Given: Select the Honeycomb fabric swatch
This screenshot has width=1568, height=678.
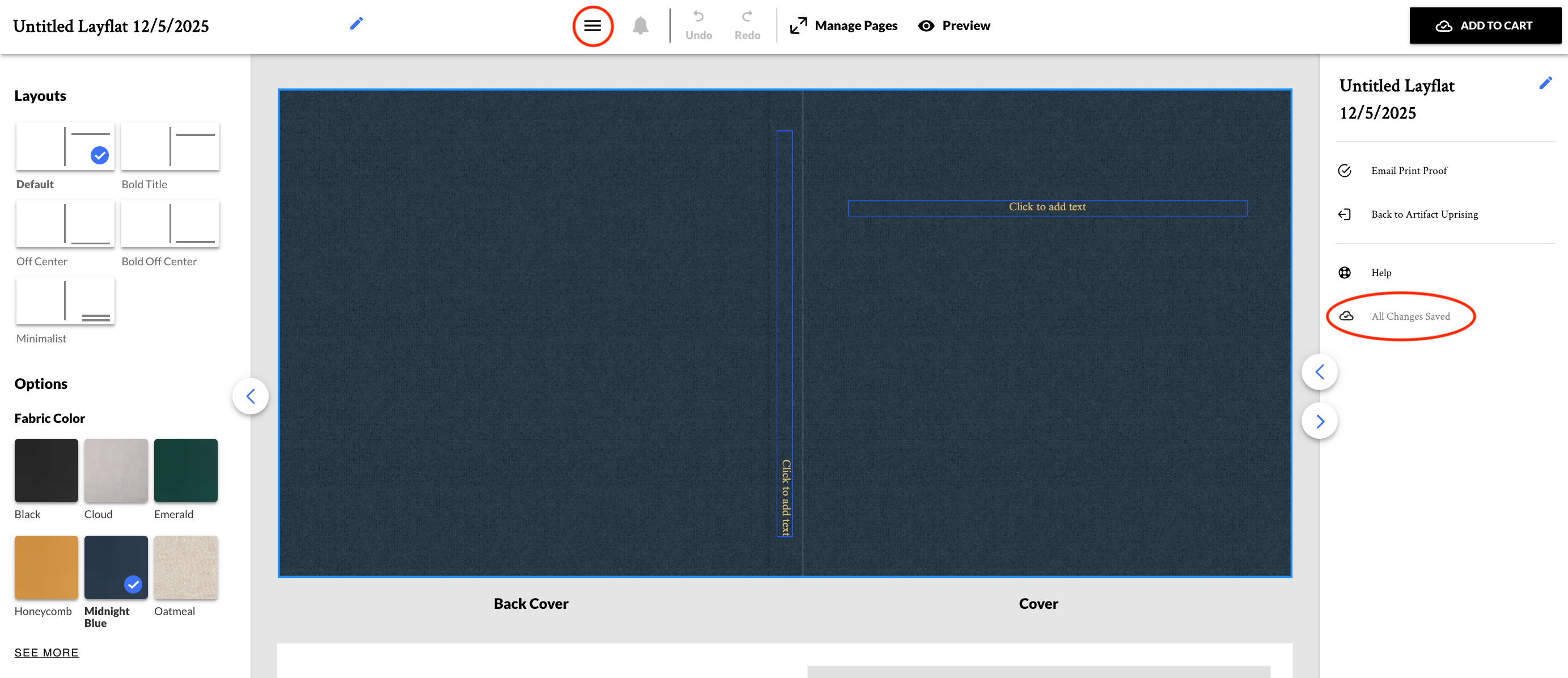Looking at the screenshot, I should 46,567.
